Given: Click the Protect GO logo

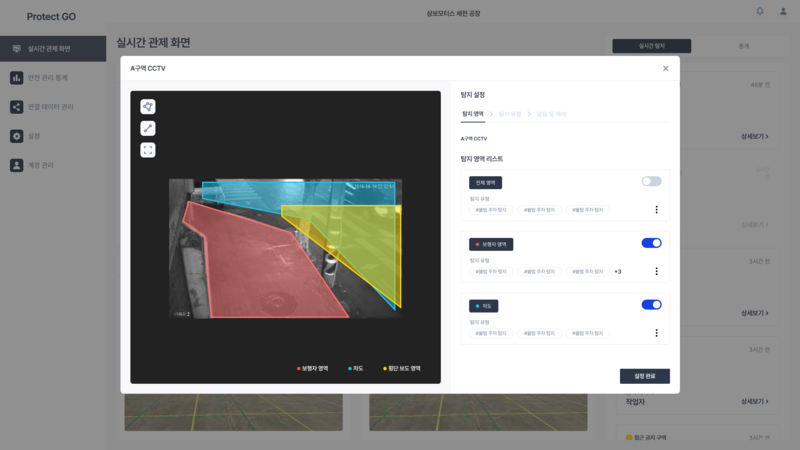Looking at the screenshot, I should click(x=51, y=16).
